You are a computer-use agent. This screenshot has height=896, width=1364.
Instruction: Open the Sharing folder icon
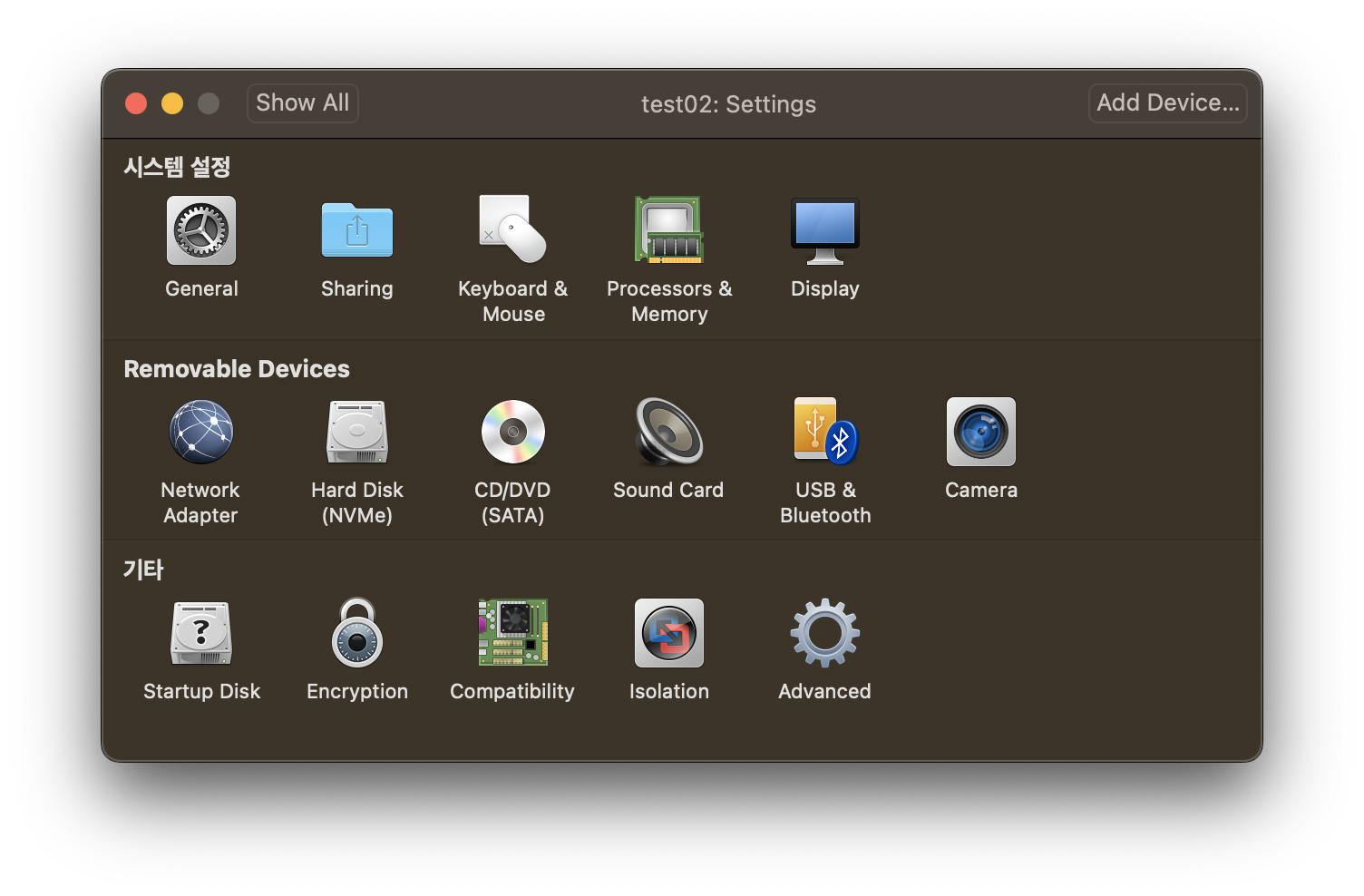coord(357,230)
